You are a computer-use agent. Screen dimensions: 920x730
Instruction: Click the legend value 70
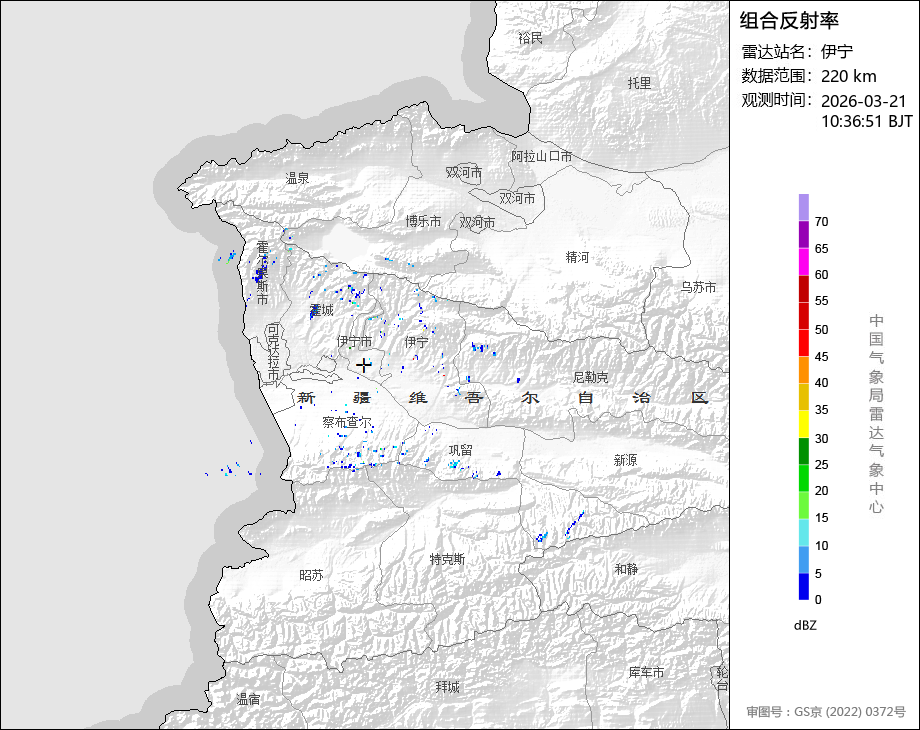(x=821, y=222)
